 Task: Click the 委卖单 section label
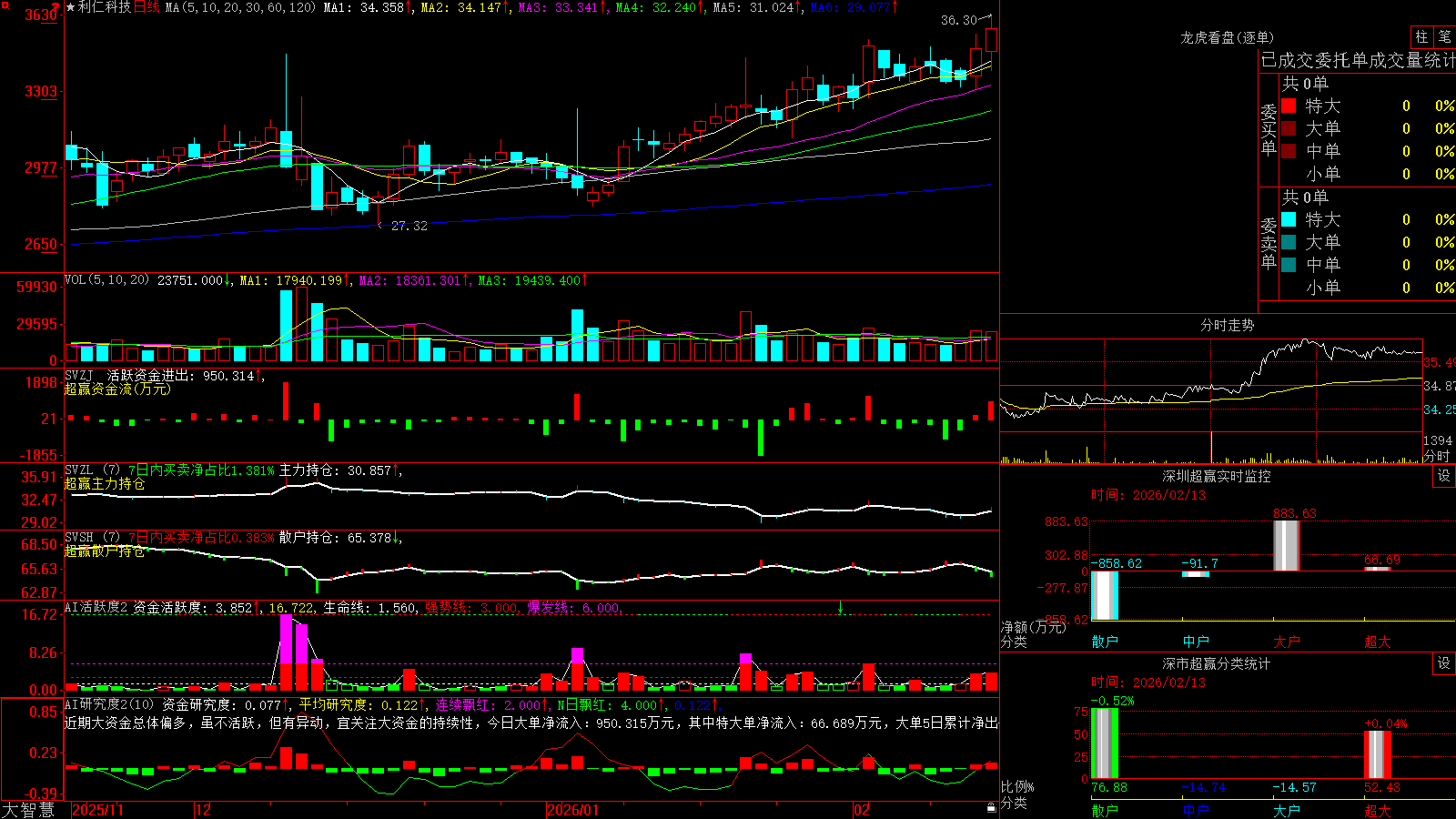click(x=1269, y=243)
